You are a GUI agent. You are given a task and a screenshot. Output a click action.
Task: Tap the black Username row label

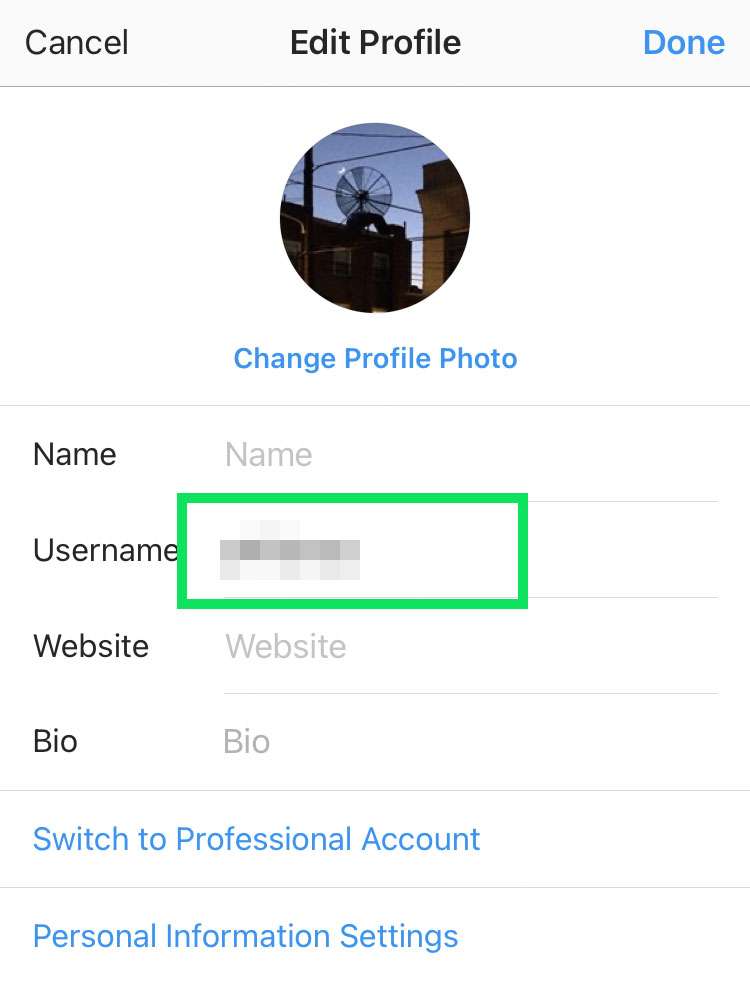tap(104, 551)
